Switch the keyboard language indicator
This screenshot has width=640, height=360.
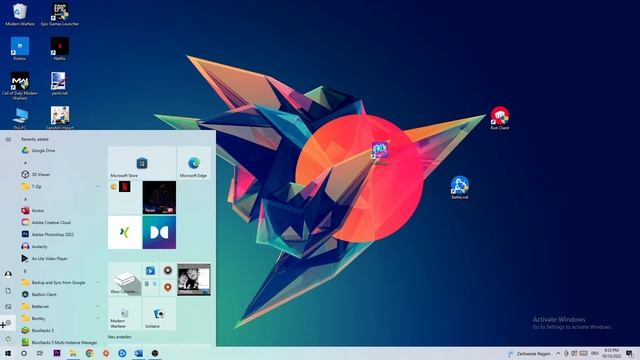pyautogui.click(x=595, y=353)
